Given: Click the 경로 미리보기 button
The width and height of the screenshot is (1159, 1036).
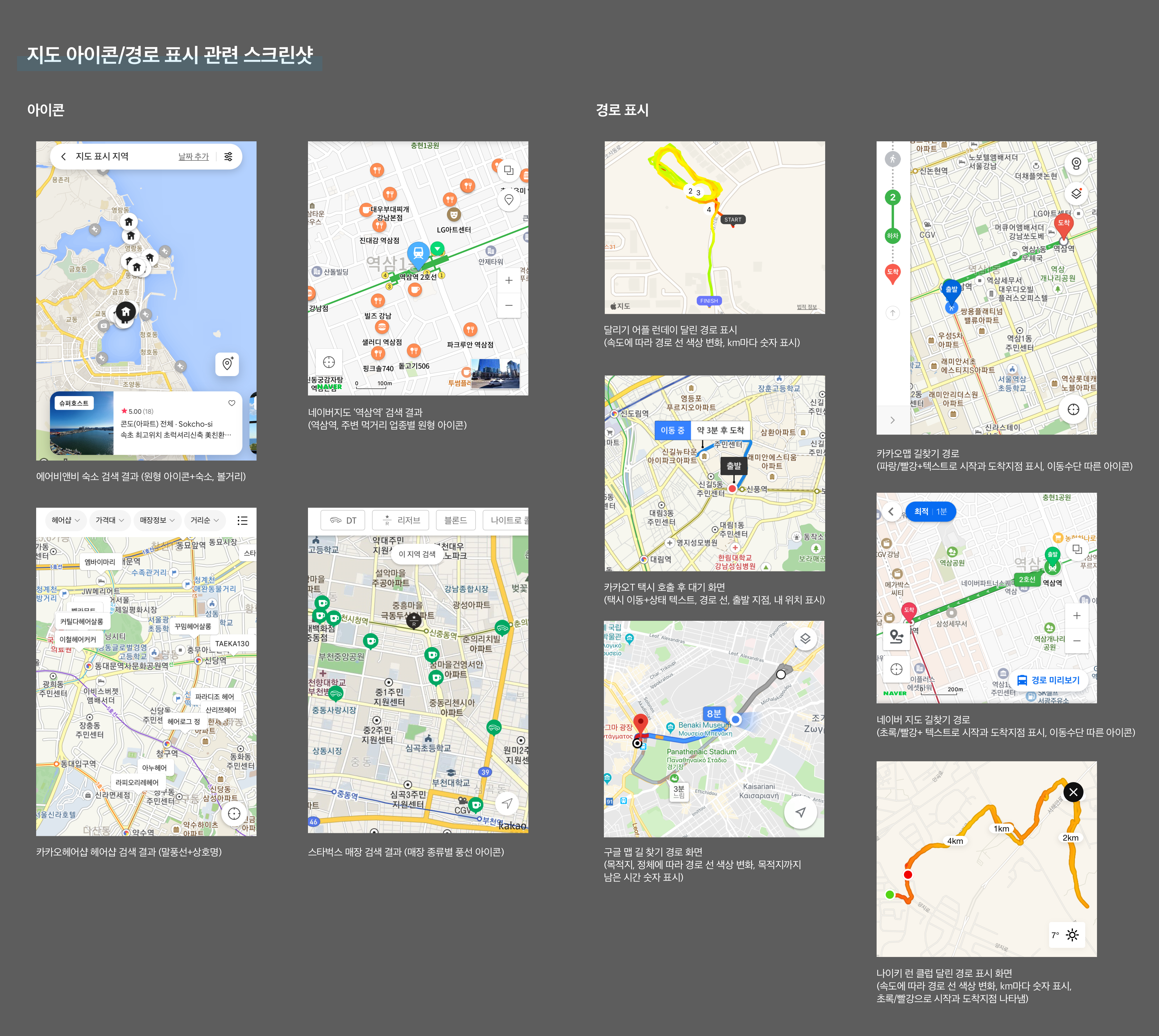Looking at the screenshot, I should pos(1048,680).
